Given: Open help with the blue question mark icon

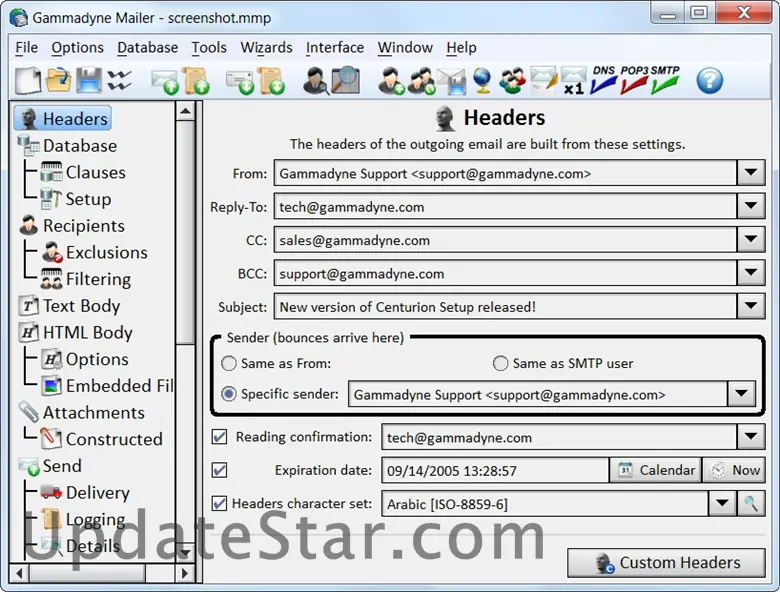Looking at the screenshot, I should [x=709, y=80].
